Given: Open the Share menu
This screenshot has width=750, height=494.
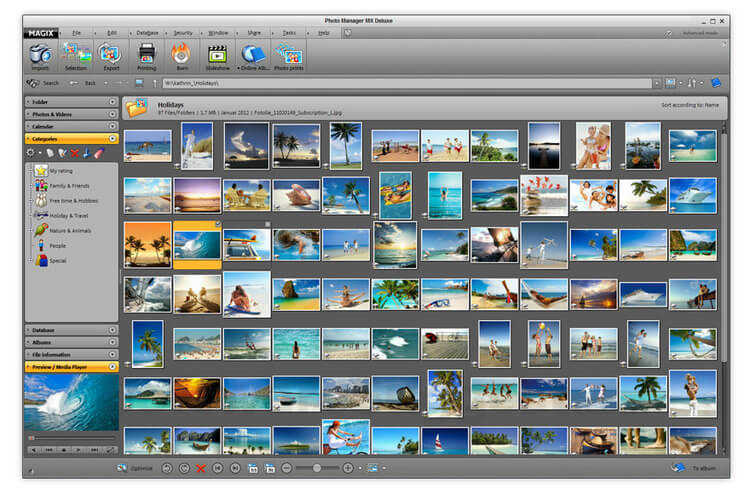Looking at the screenshot, I should click(254, 33).
